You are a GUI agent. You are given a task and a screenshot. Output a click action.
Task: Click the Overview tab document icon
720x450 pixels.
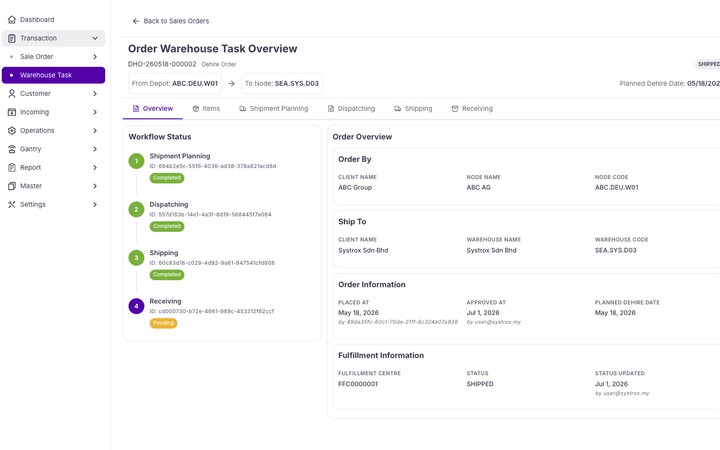tap(136, 109)
